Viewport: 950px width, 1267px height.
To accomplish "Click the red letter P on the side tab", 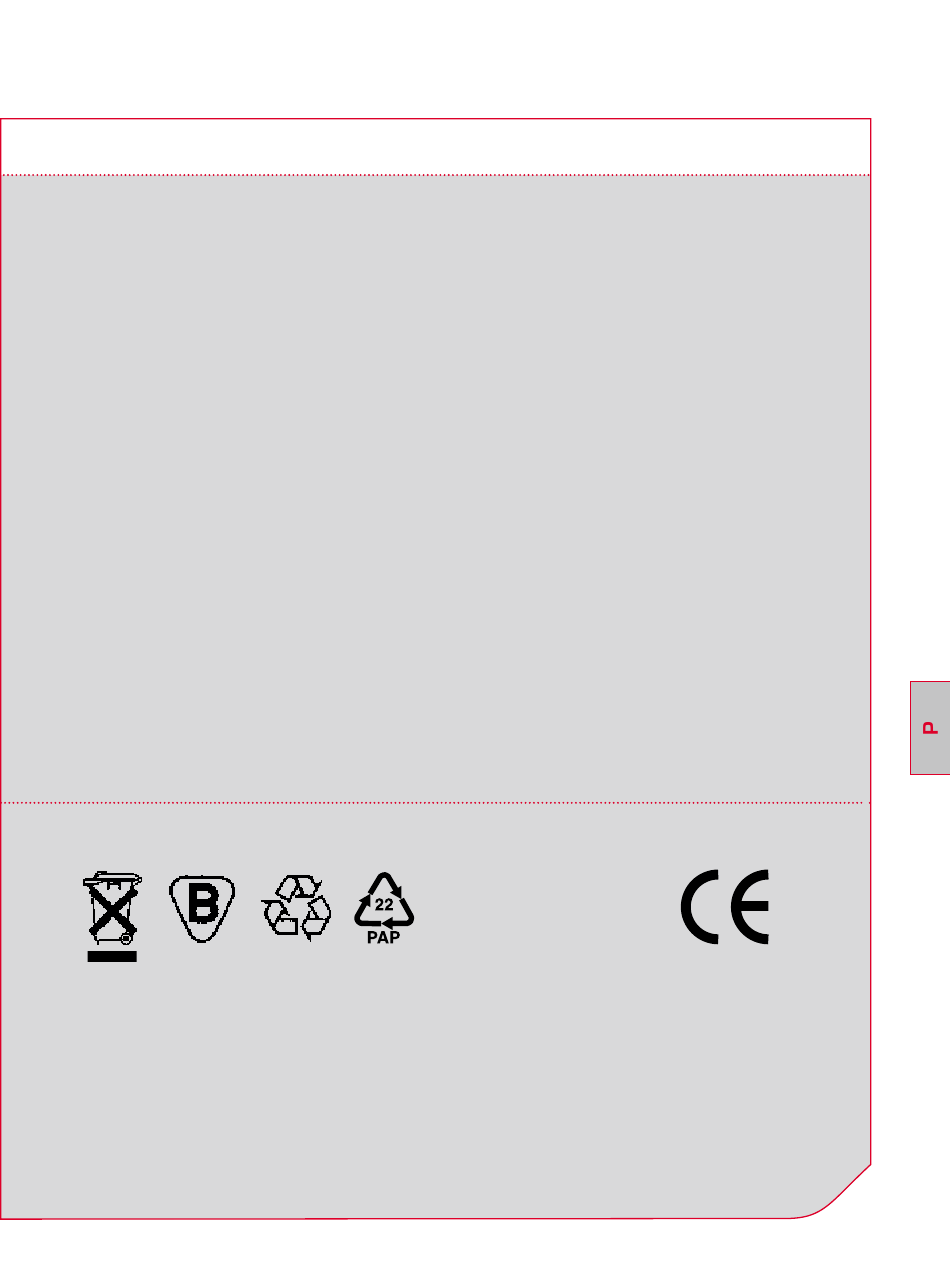I will pos(930,728).
